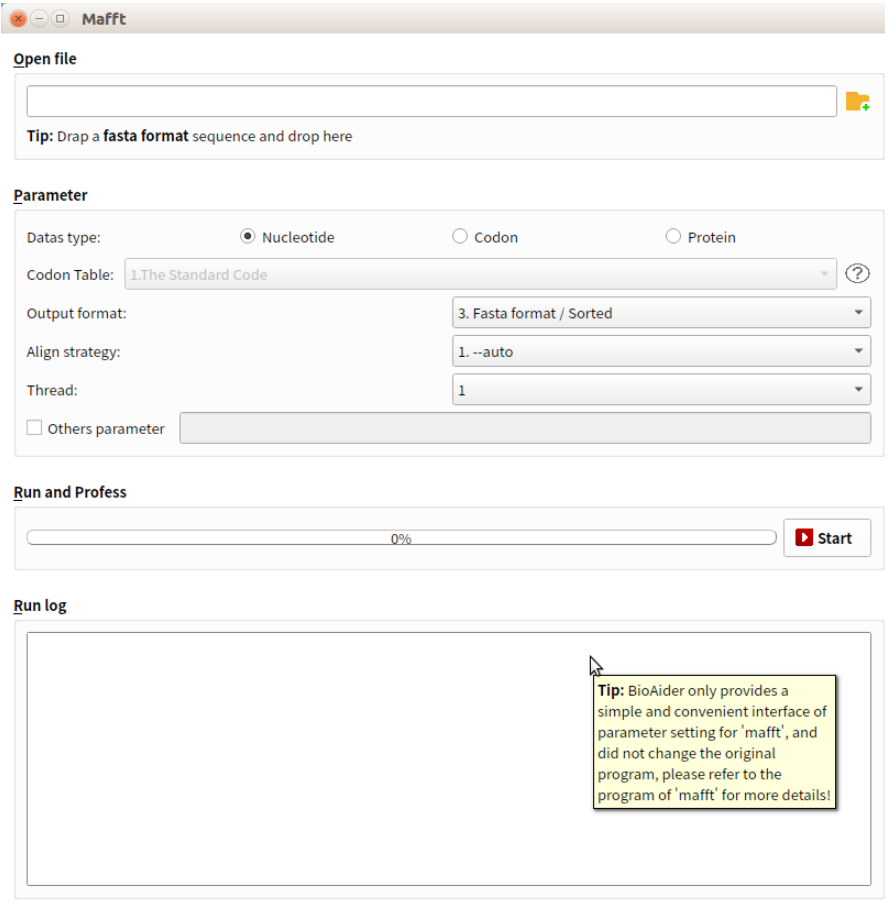Click the 0% progress bar

click(401, 538)
